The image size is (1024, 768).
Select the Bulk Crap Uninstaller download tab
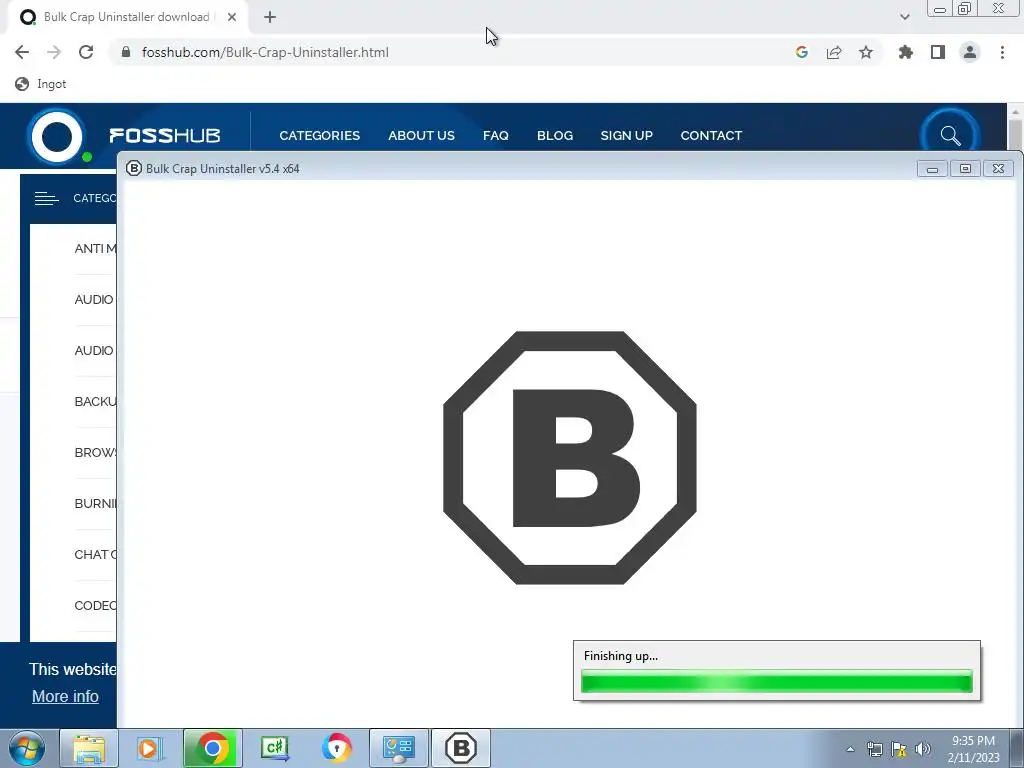tap(127, 17)
